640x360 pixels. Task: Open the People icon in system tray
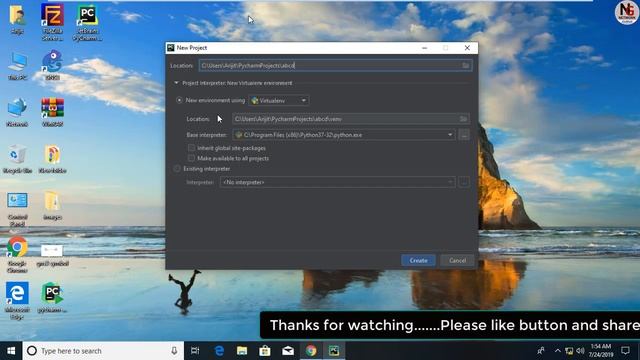[x=541, y=351]
